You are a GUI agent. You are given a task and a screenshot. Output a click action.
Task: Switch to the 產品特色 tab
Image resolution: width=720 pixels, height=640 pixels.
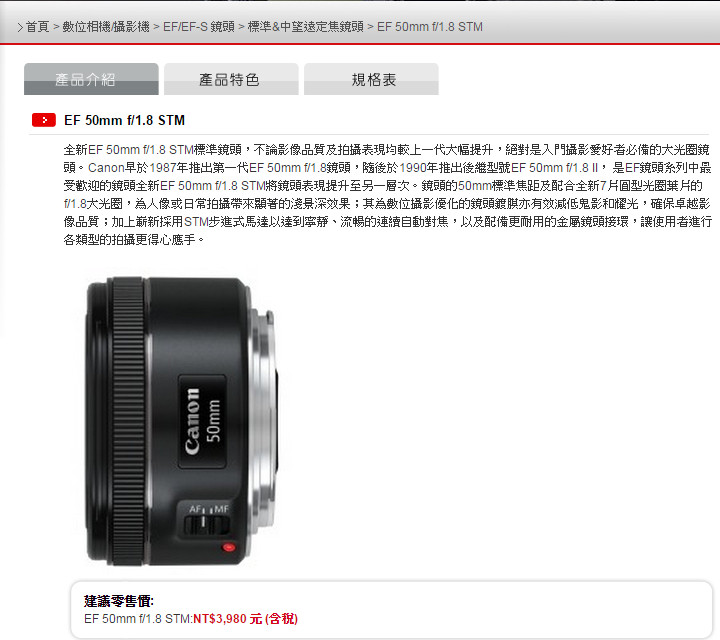tap(231, 79)
